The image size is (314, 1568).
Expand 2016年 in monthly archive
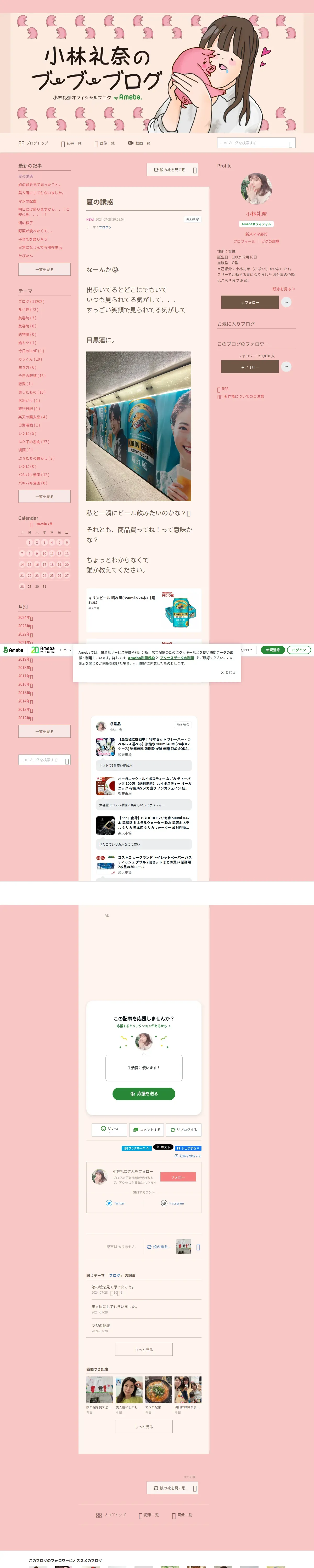coord(26,684)
